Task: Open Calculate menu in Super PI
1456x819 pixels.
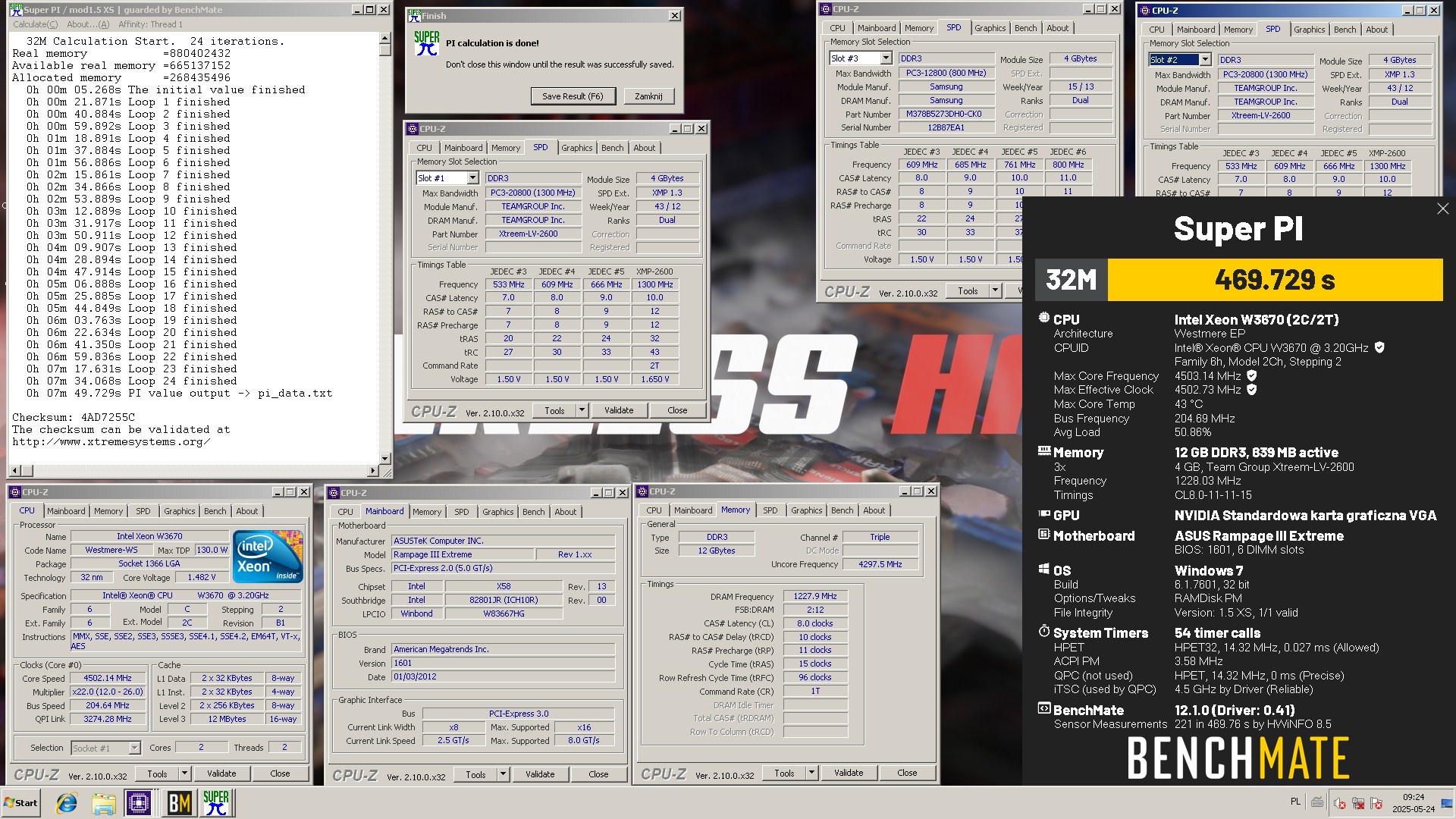Action: click(36, 24)
